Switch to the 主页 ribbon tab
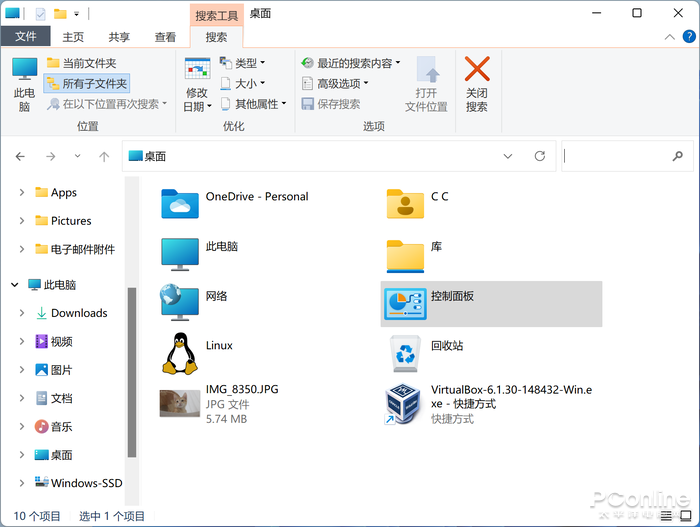 [73, 37]
